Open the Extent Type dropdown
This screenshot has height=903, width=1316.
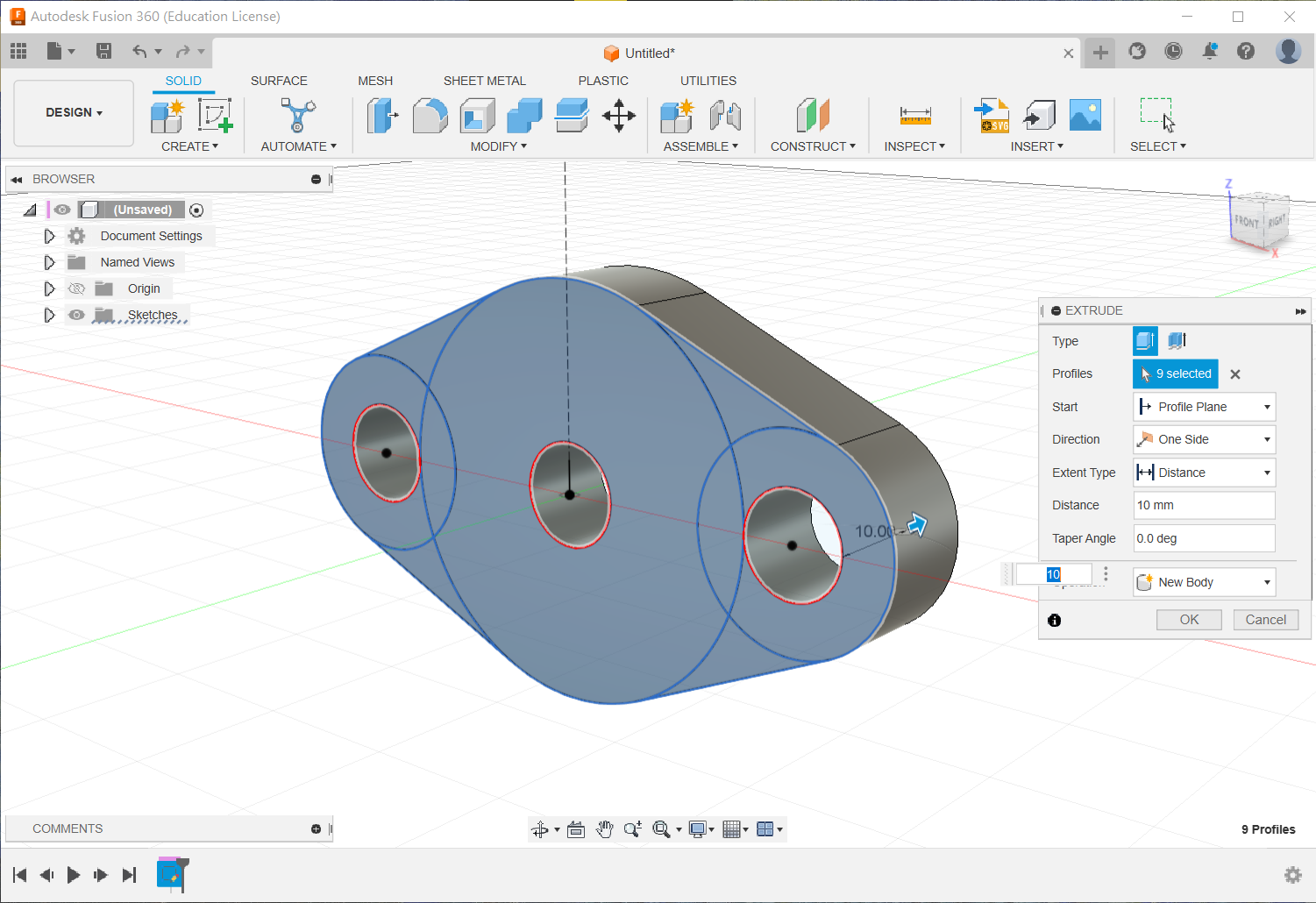[1204, 473]
